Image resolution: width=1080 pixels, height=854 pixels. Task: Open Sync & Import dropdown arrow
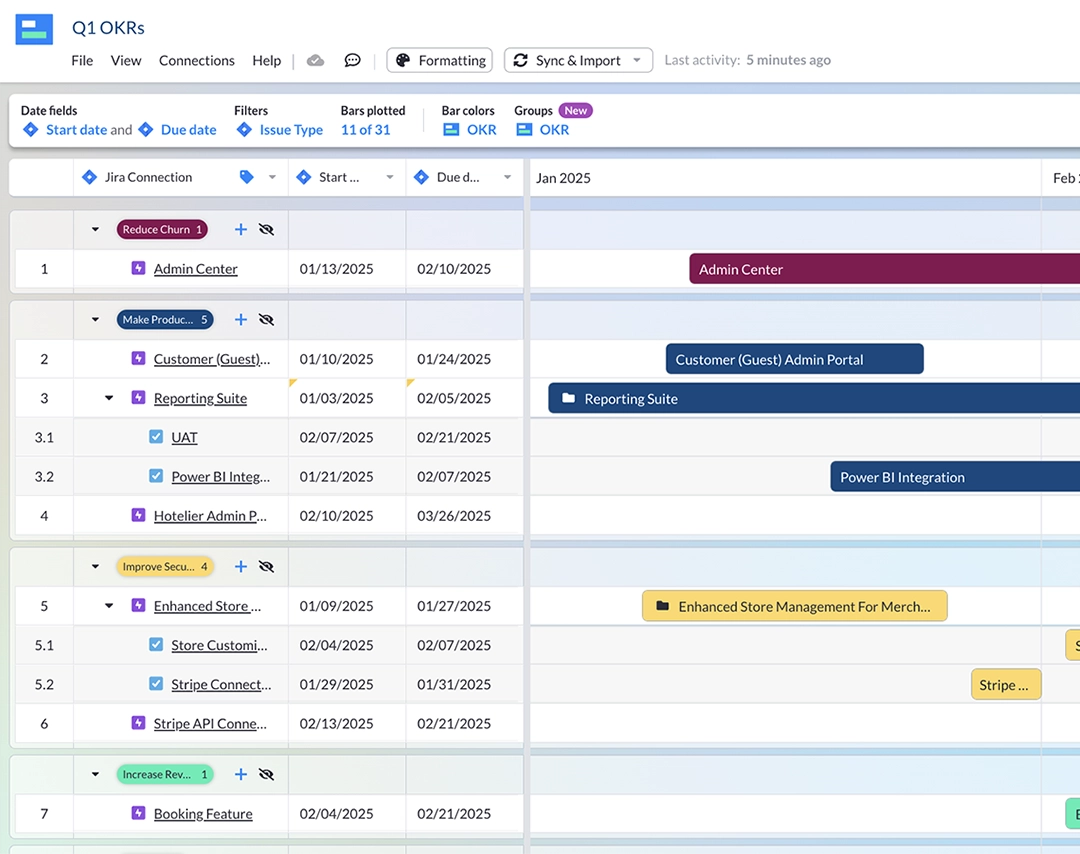637,60
